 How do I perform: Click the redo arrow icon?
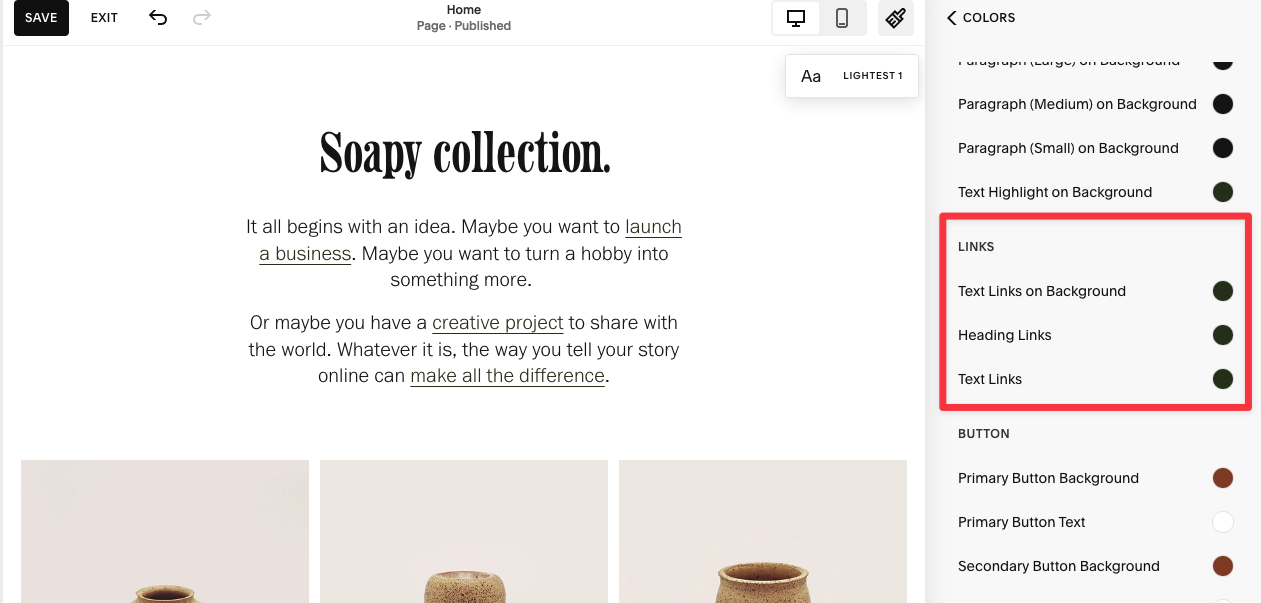pyautogui.click(x=202, y=17)
